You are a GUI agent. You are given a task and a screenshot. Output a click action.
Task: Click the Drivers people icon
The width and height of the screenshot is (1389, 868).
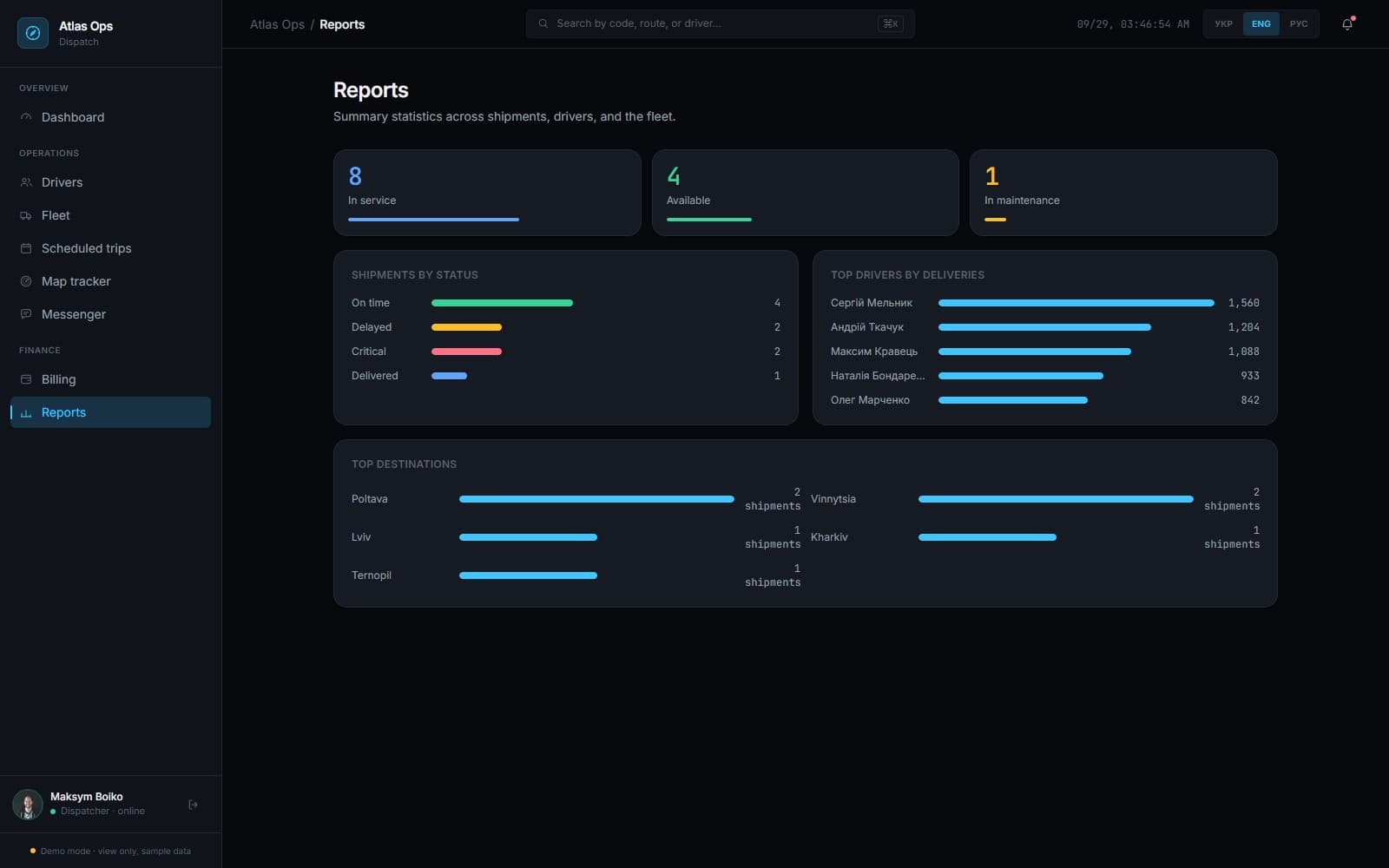click(x=26, y=182)
